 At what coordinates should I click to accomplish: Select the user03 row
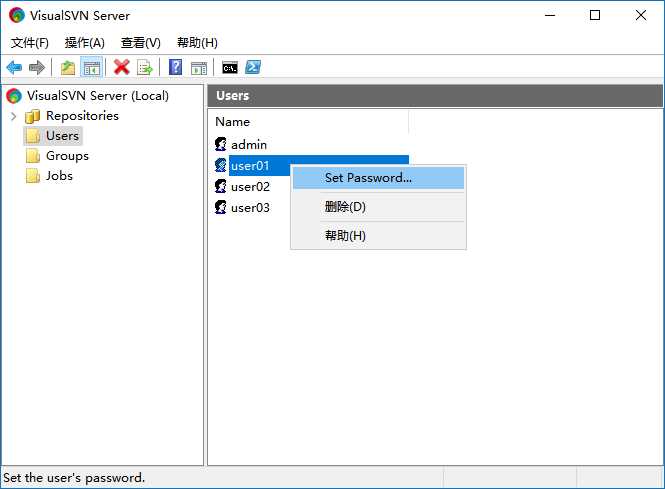250,207
